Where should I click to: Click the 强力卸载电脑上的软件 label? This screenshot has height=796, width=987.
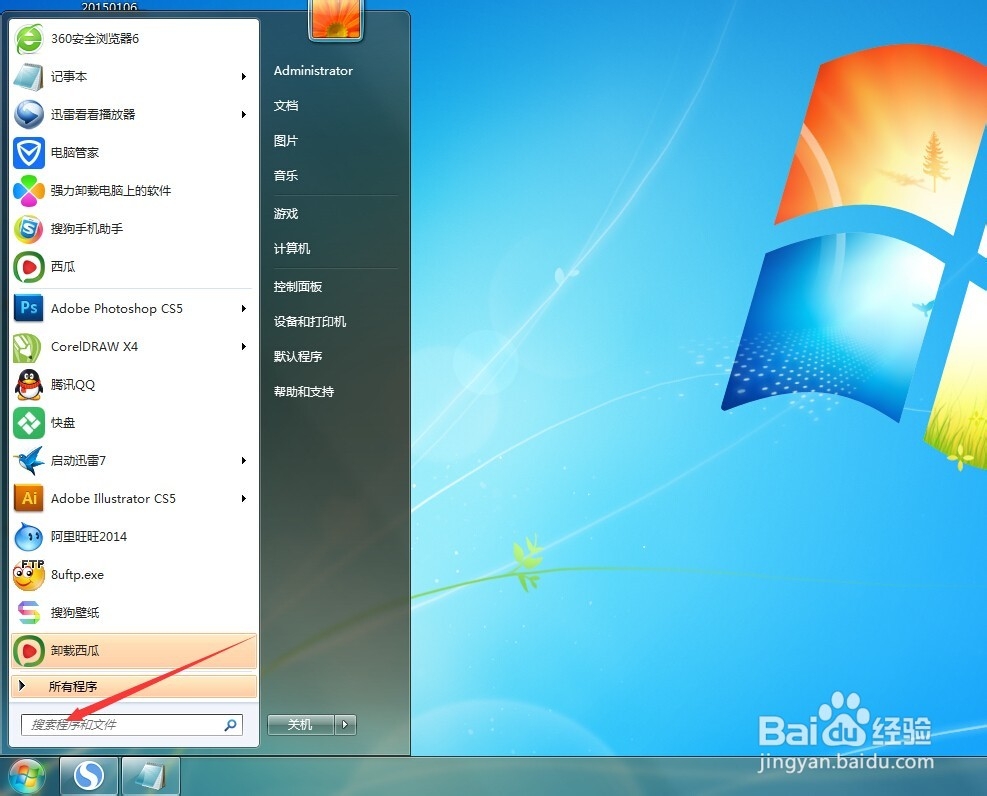111,191
